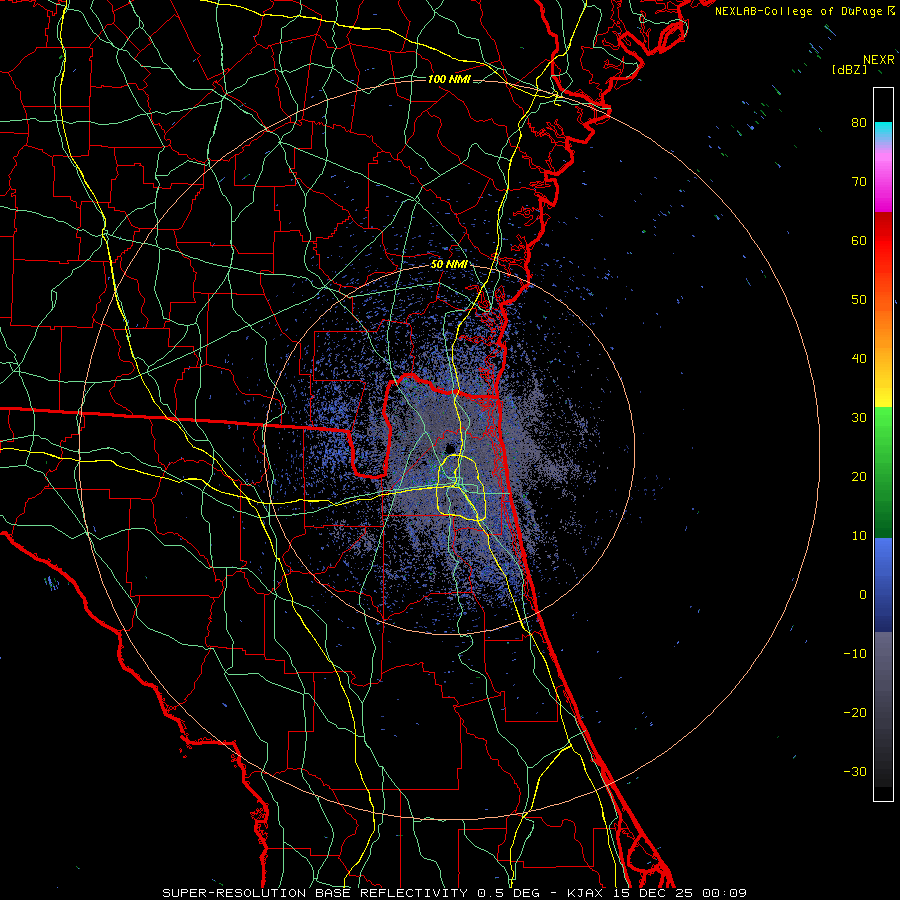The height and width of the screenshot is (900, 900).
Task: Click the 30 value on dBZ scale
Action: (x=859, y=418)
